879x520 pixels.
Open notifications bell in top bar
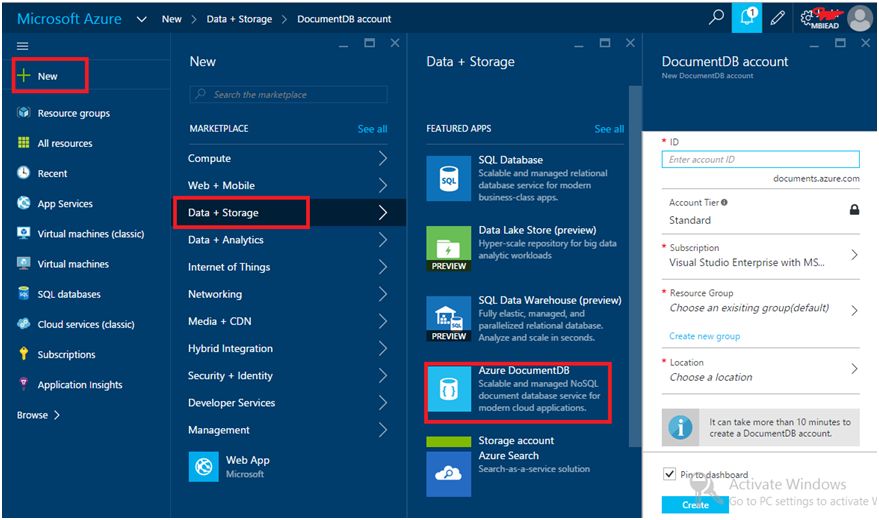(x=747, y=17)
